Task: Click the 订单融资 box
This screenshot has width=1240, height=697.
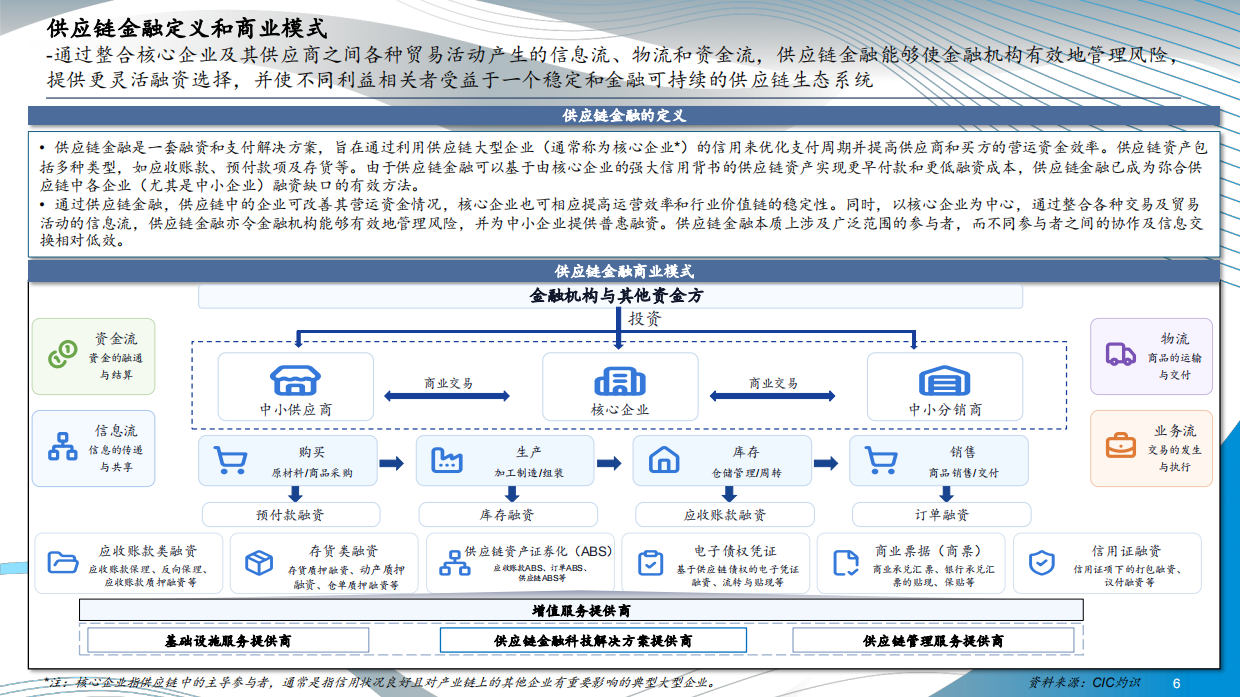Action: click(x=941, y=515)
